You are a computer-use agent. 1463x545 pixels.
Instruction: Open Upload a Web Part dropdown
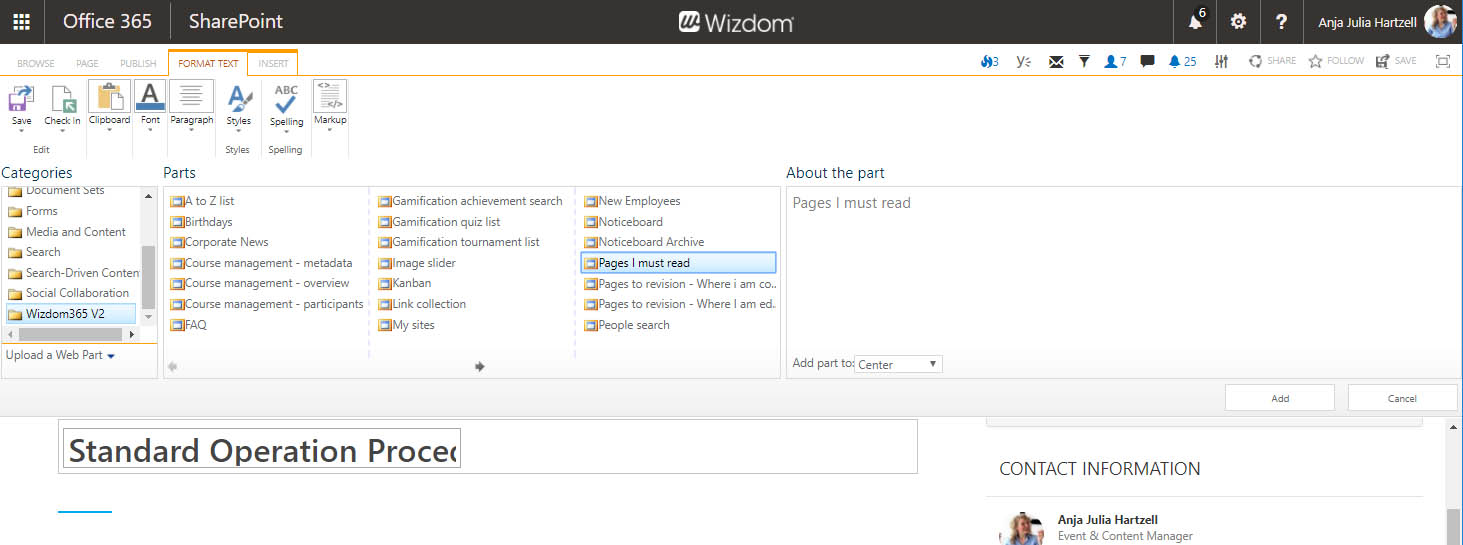click(60, 355)
